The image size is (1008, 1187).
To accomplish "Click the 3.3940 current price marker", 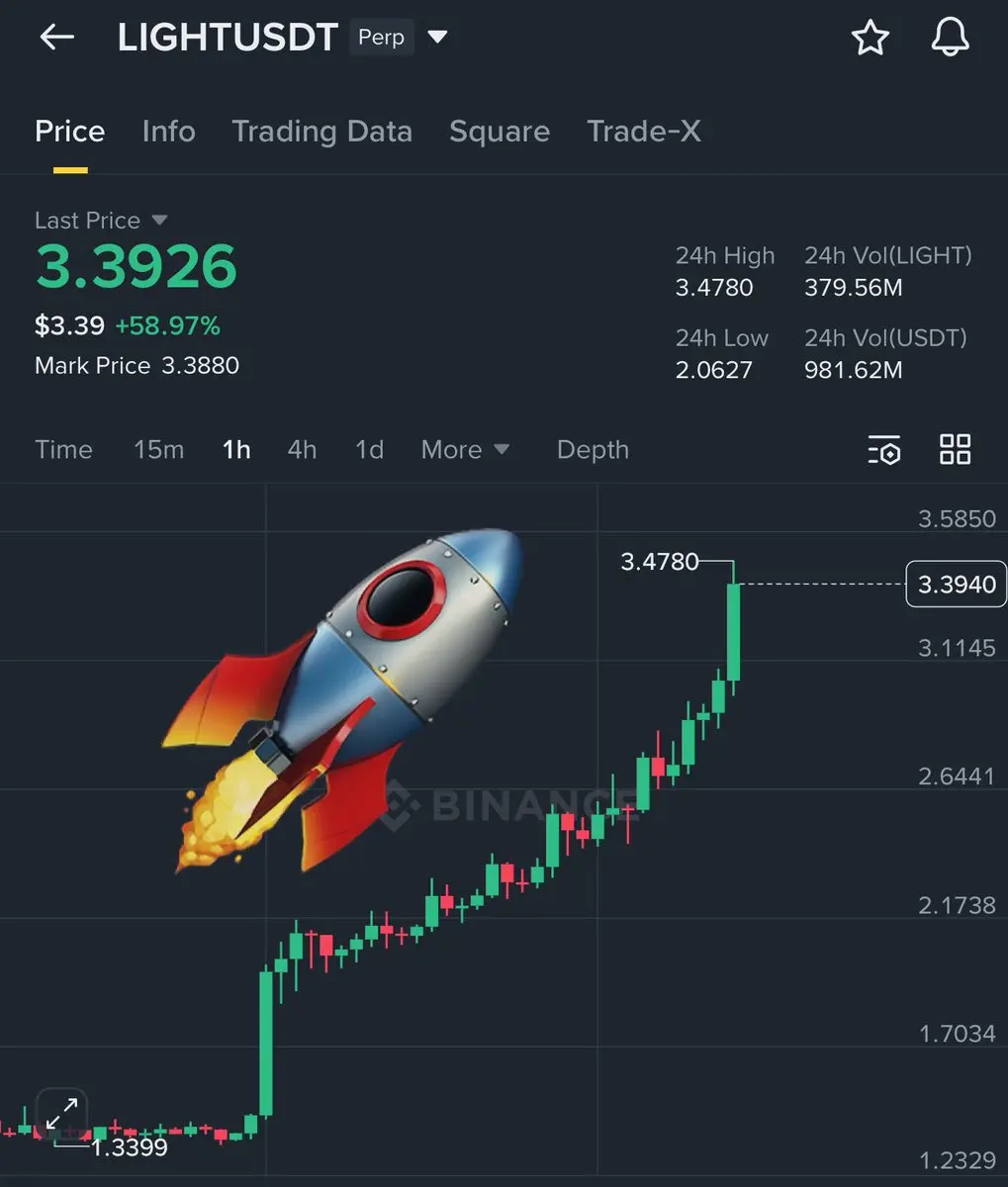I will tap(957, 585).
